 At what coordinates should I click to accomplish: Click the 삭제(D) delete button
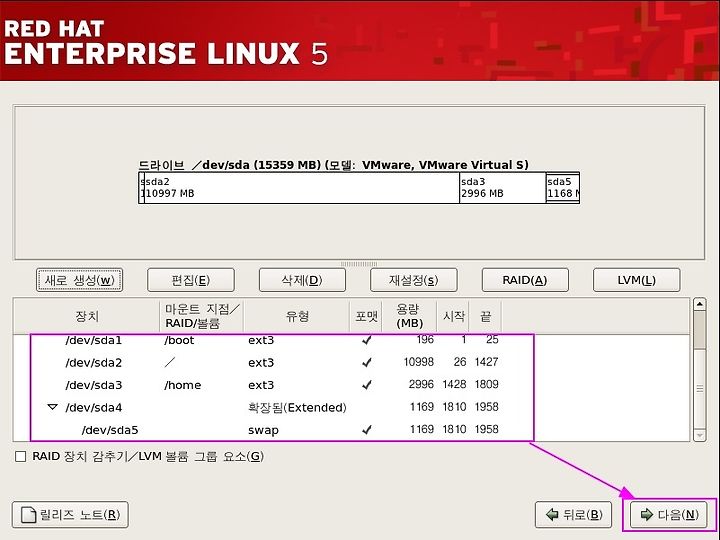pyautogui.click(x=302, y=280)
